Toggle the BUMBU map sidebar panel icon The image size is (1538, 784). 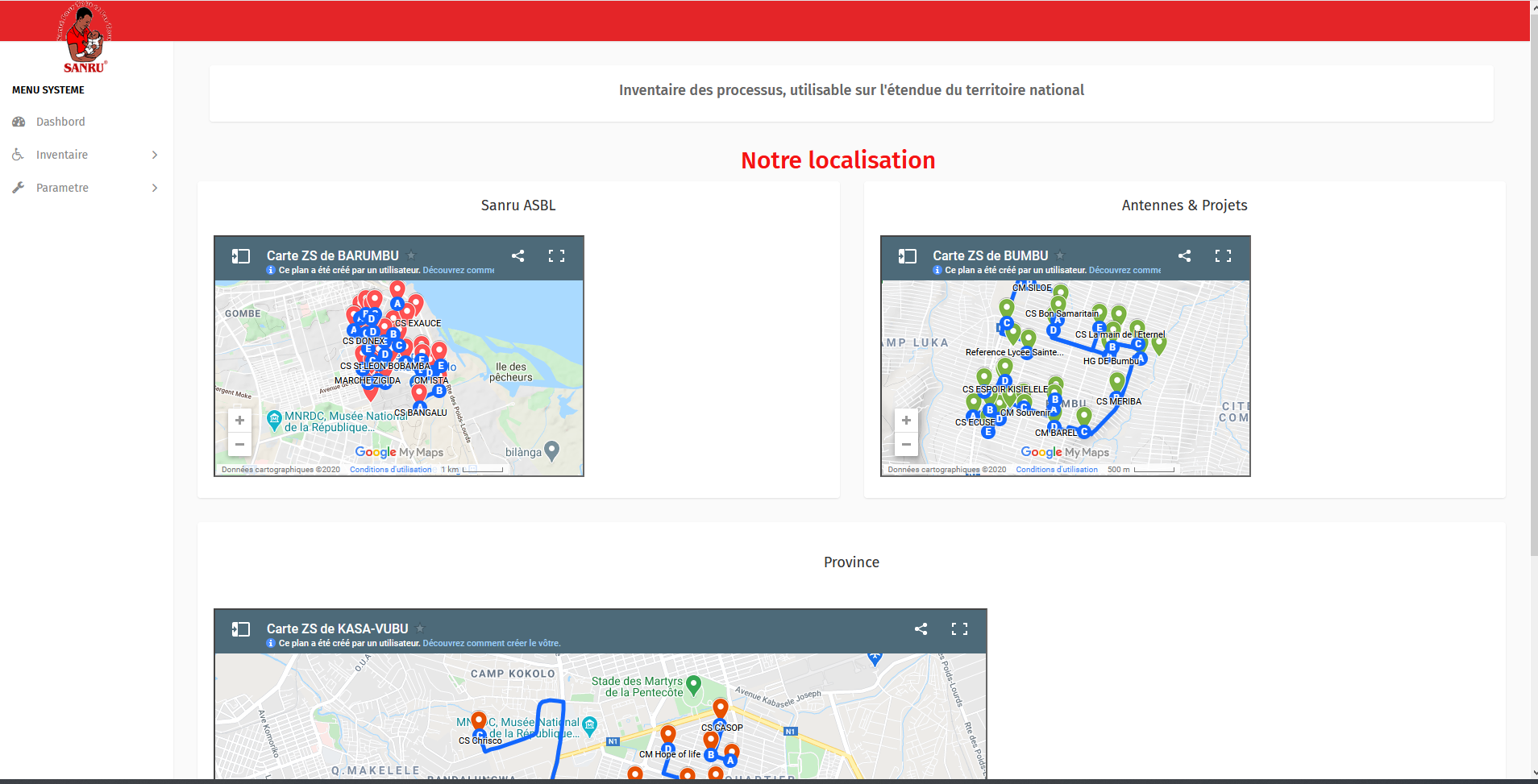click(x=907, y=256)
